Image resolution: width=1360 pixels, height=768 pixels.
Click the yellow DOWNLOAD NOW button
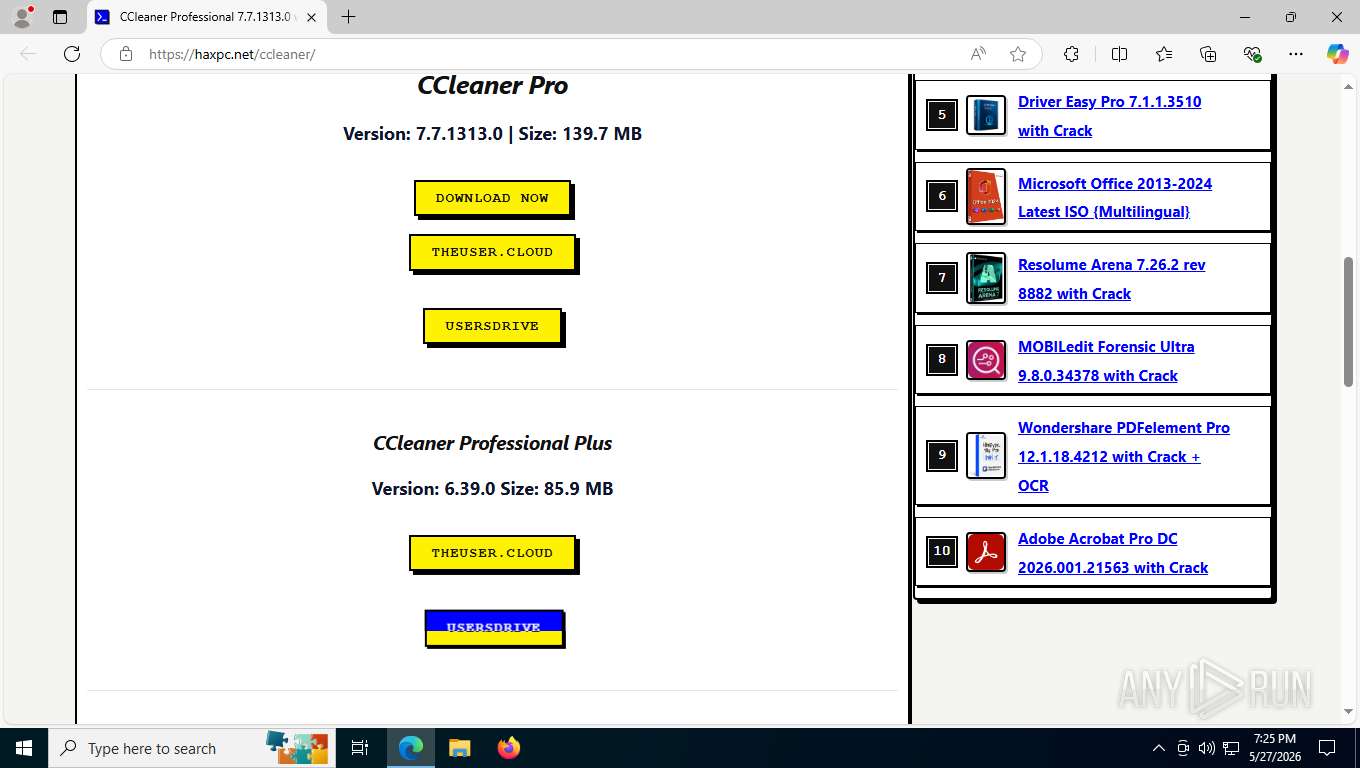(x=492, y=198)
